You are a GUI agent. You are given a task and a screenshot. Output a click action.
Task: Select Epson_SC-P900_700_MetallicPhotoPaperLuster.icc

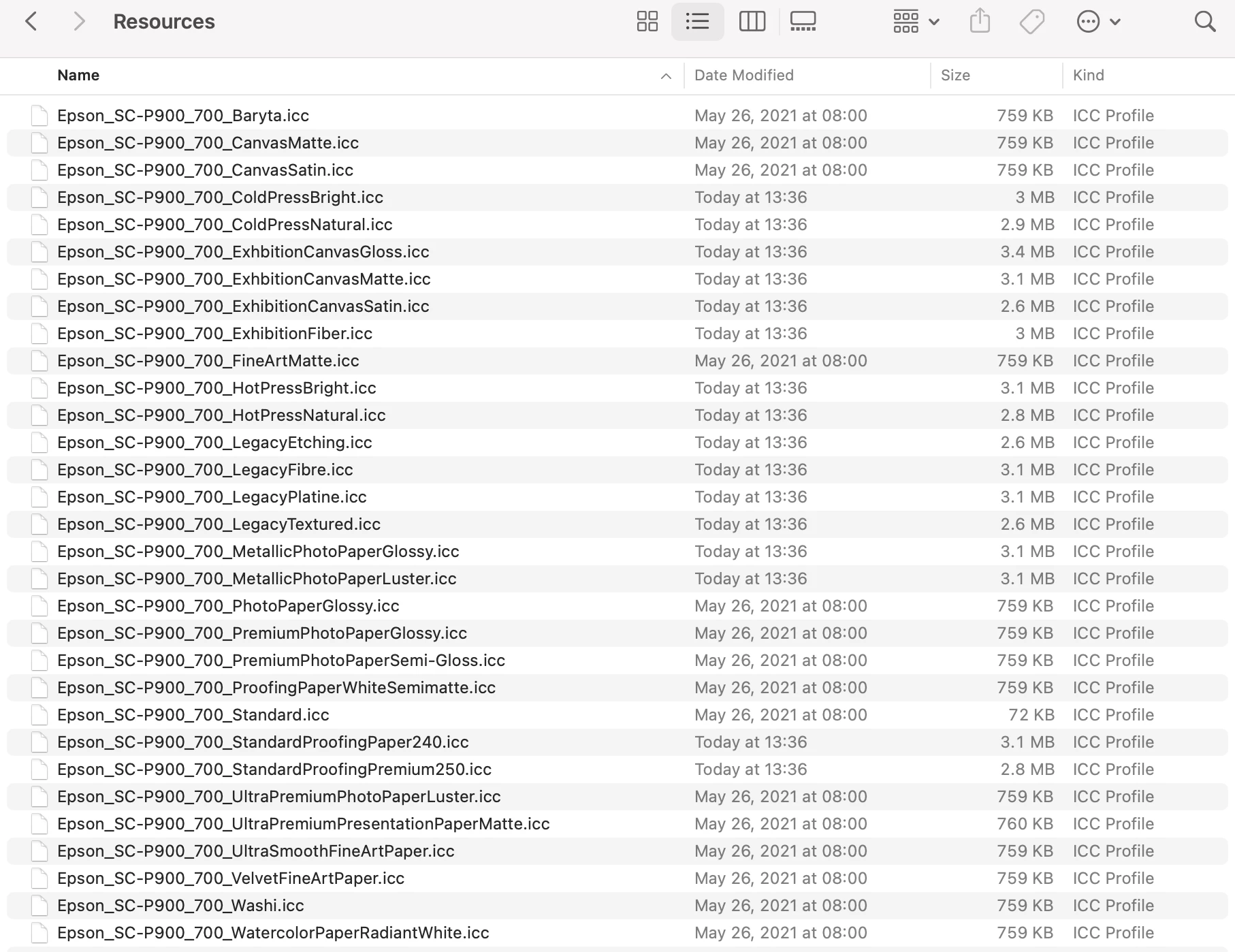coord(617,579)
